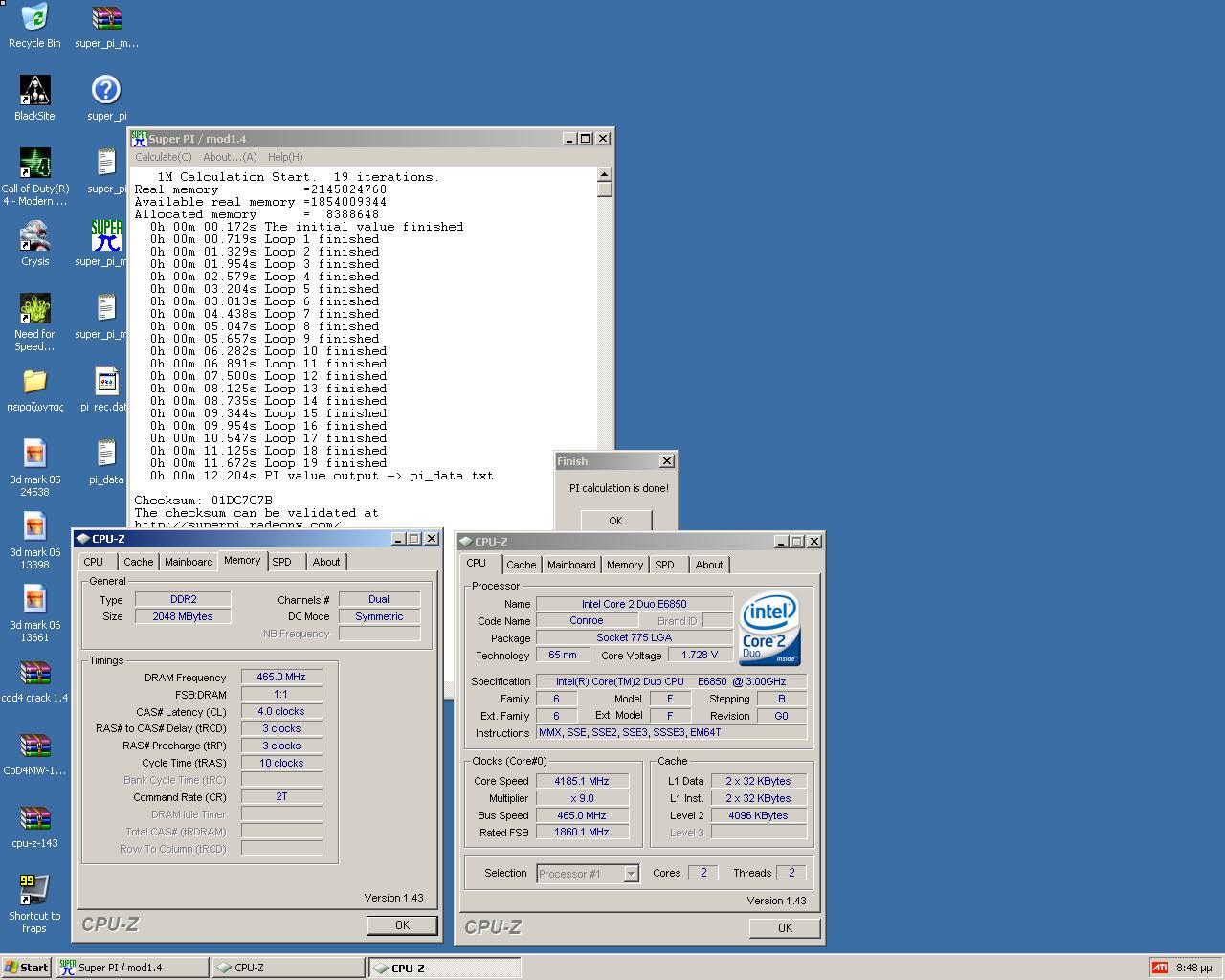Open the πειραζωντας folder icon
This screenshot has width=1225, height=980.
[34, 381]
